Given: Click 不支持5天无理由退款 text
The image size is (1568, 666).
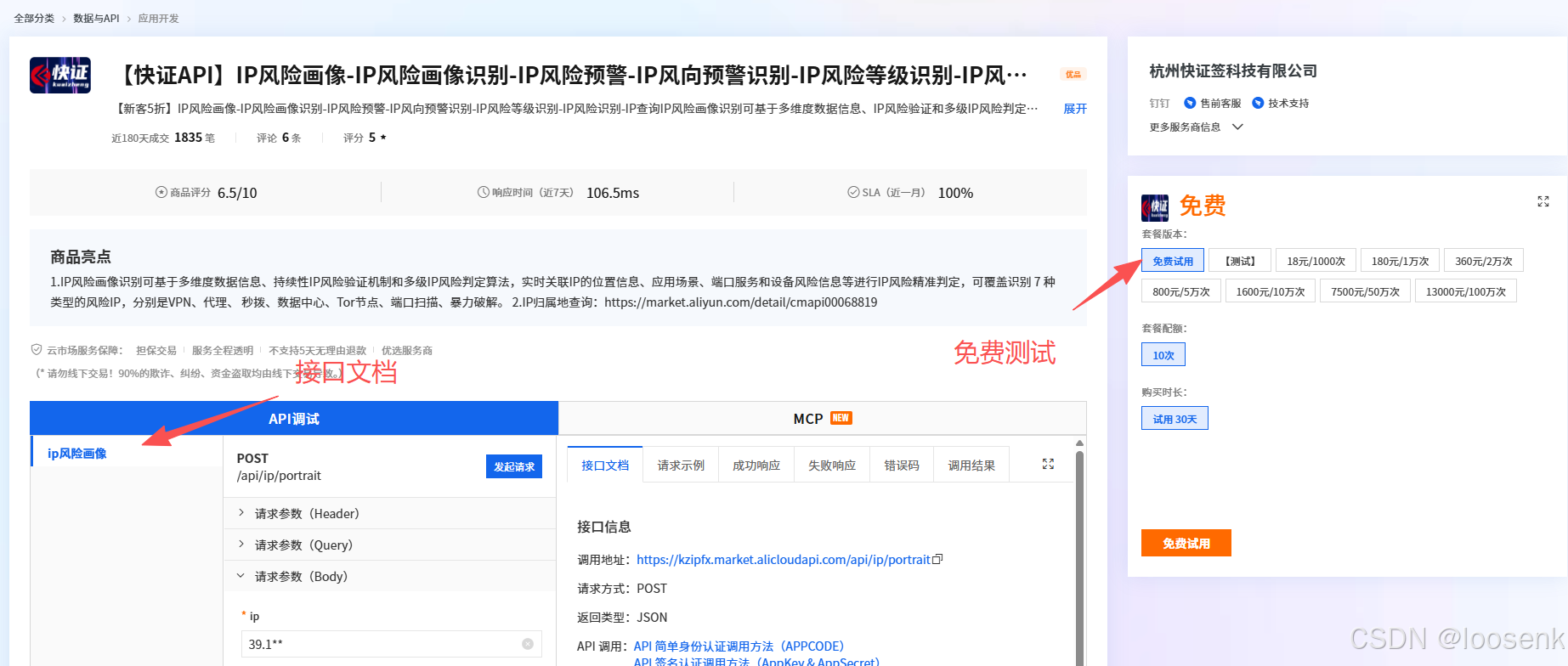Looking at the screenshot, I should click(317, 350).
